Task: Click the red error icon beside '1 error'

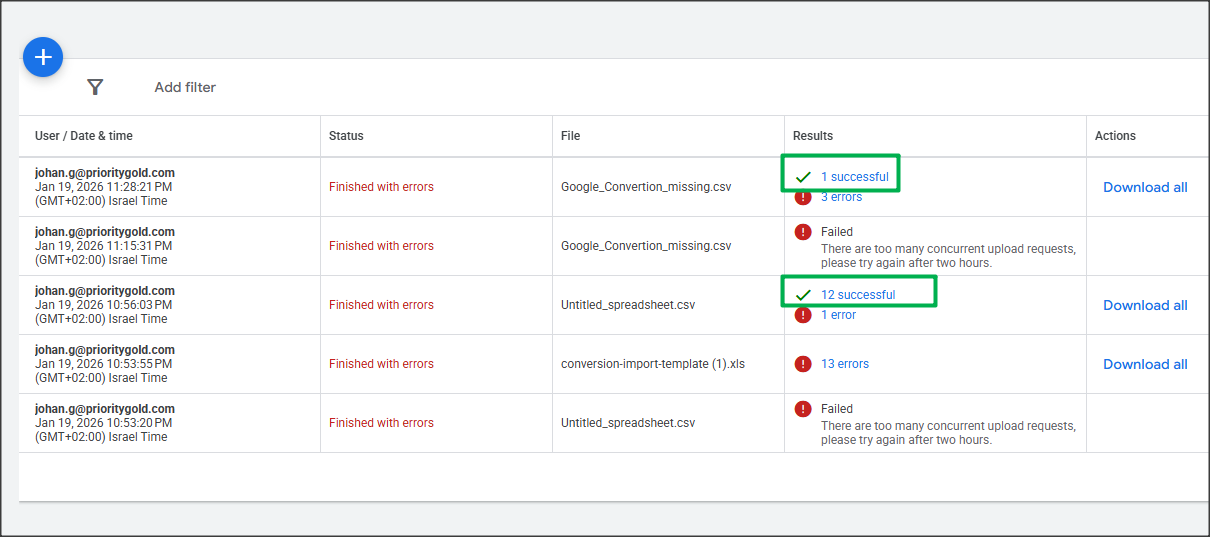Action: coord(802,315)
